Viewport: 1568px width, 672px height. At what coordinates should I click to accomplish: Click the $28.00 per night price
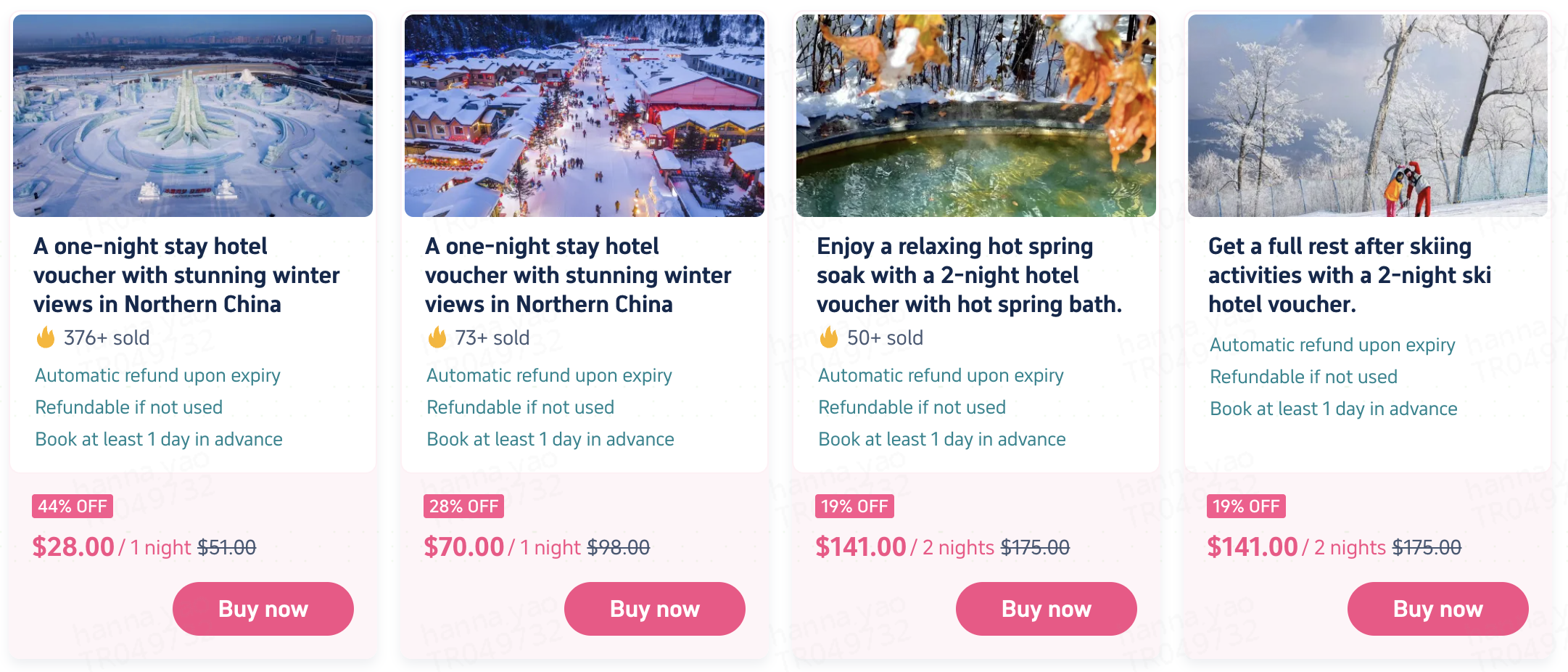coord(73,547)
